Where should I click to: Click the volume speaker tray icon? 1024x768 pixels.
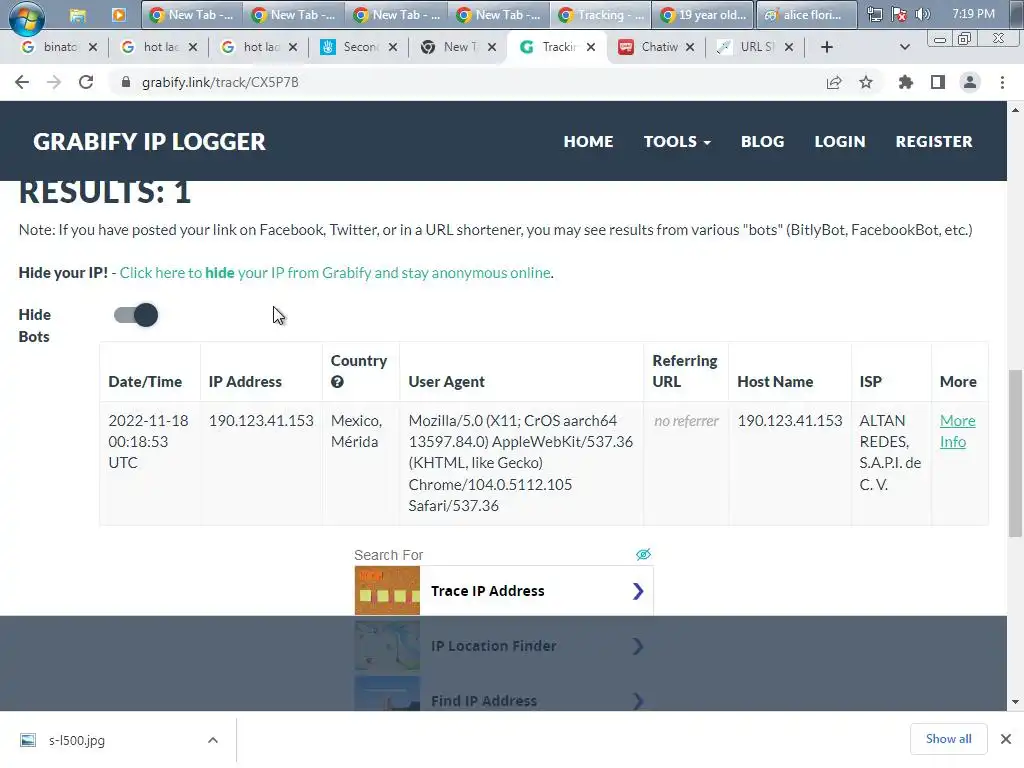(x=923, y=14)
